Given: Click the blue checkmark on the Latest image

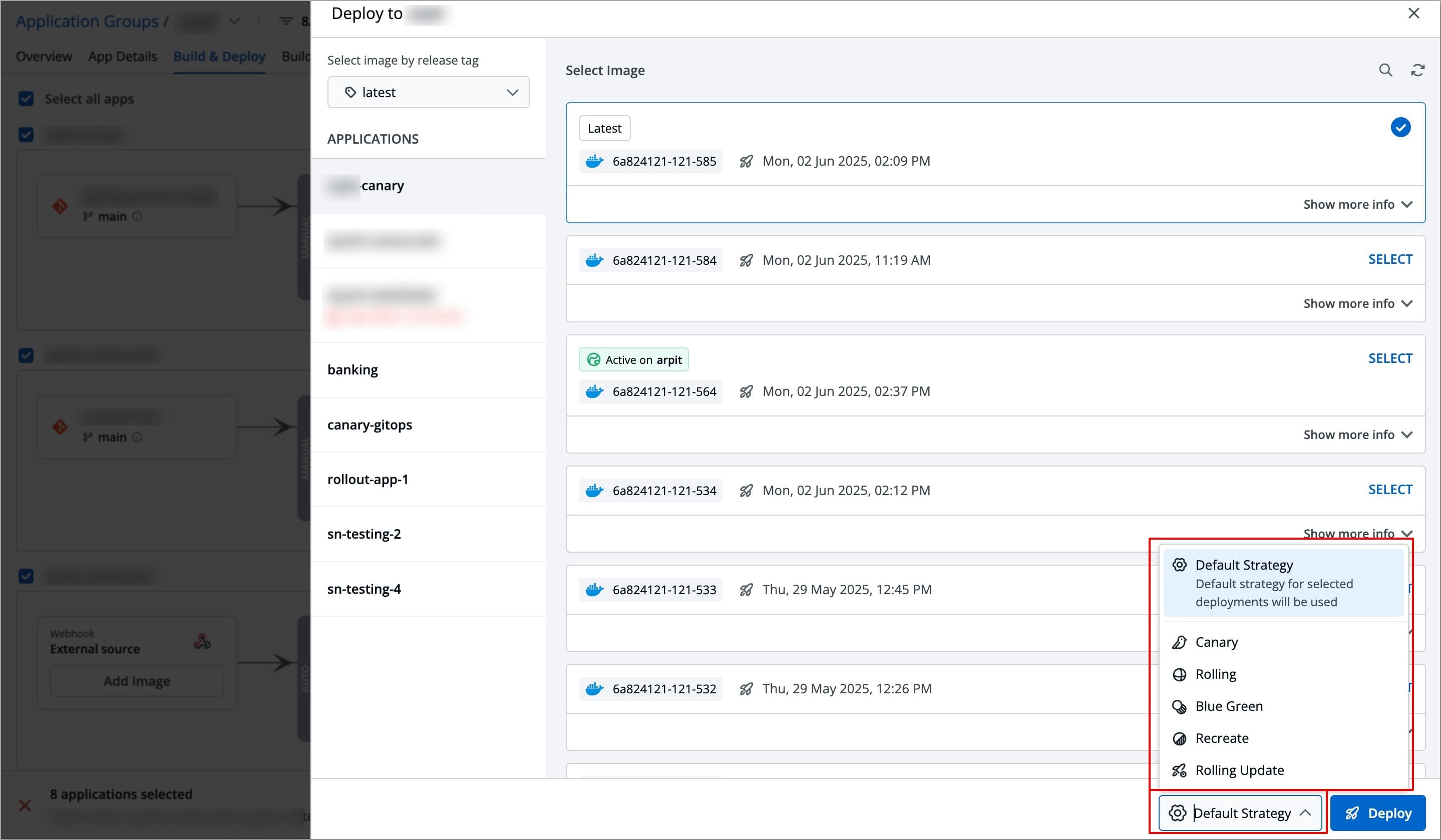Looking at the screenshot, I should tap(1400, 127).
